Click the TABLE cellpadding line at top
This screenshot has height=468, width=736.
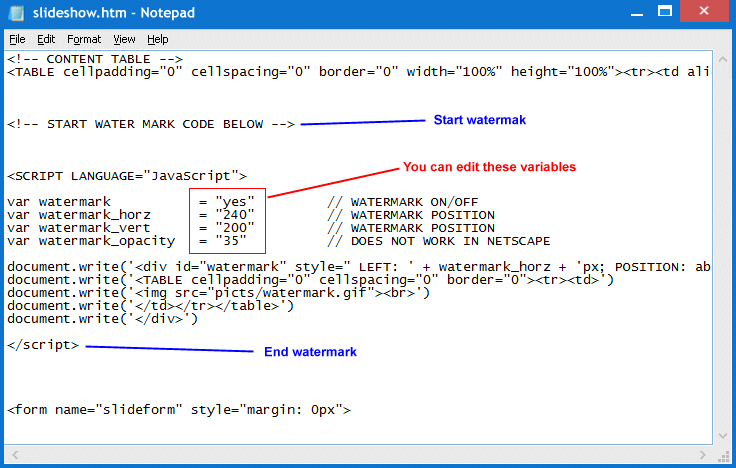click(359, 72)
